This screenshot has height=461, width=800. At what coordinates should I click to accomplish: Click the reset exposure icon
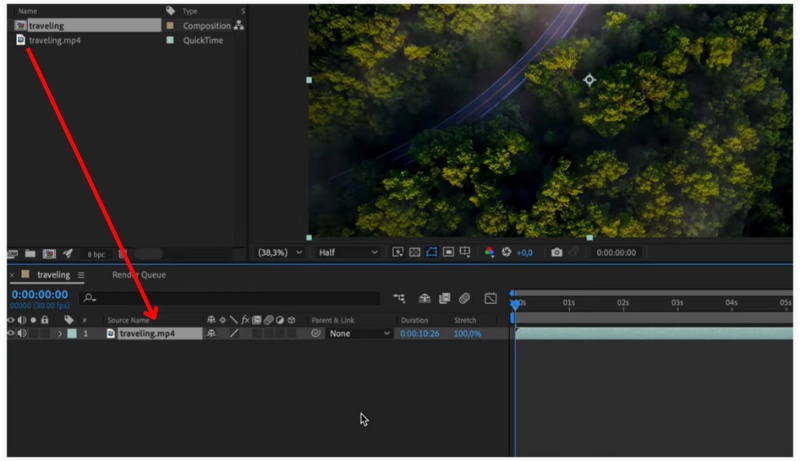click(x=507, y=253)
